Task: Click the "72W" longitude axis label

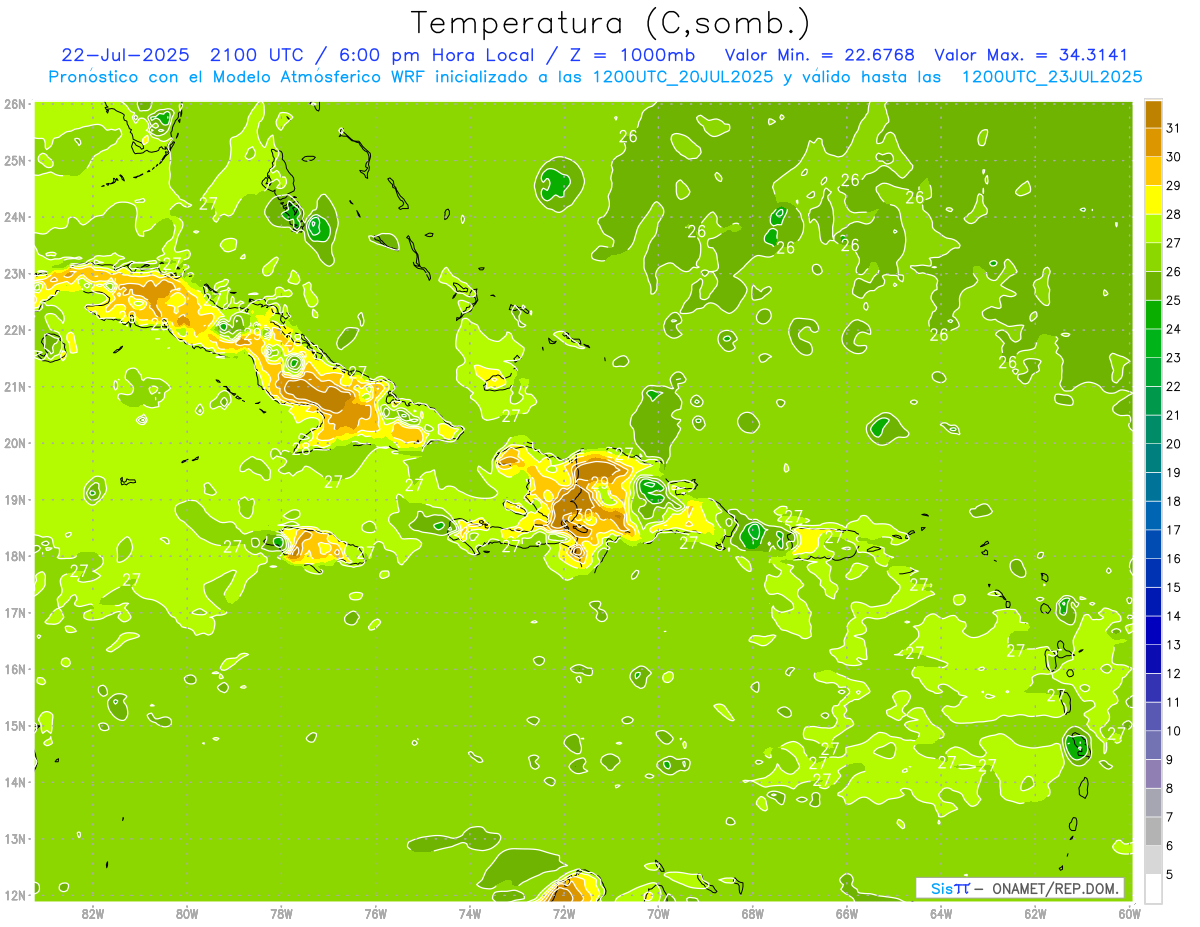Action: point(564,914)
